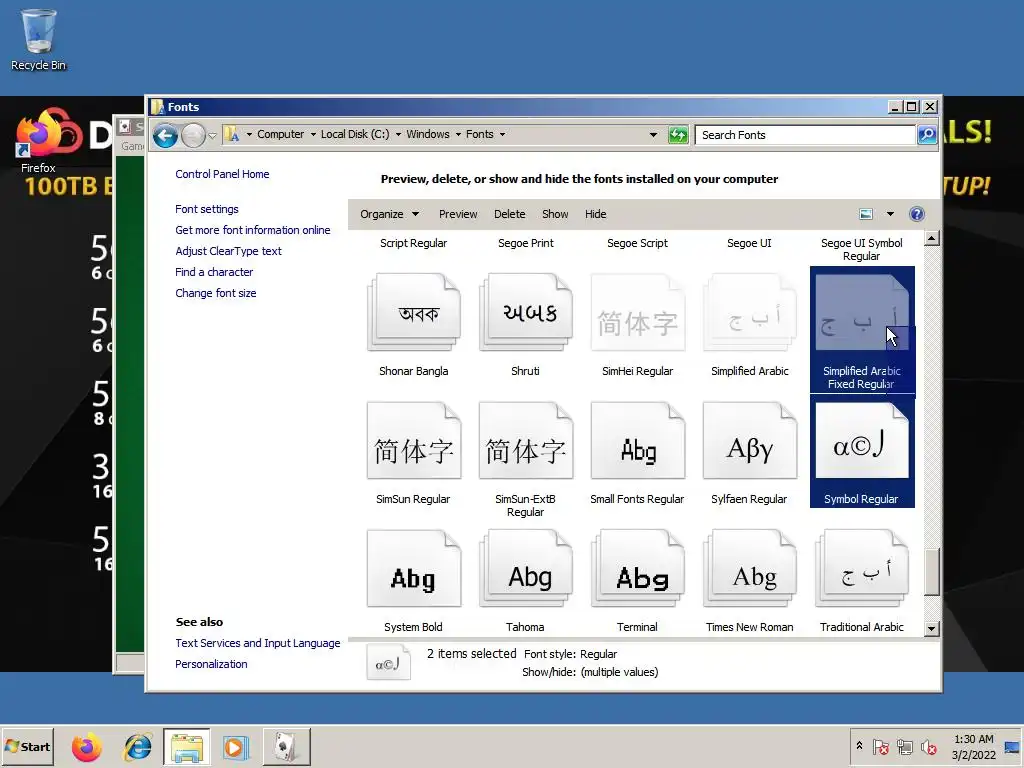Click Get more font information online
The width and height of the screenshot is (1024, 768).
tap(253, 230)
